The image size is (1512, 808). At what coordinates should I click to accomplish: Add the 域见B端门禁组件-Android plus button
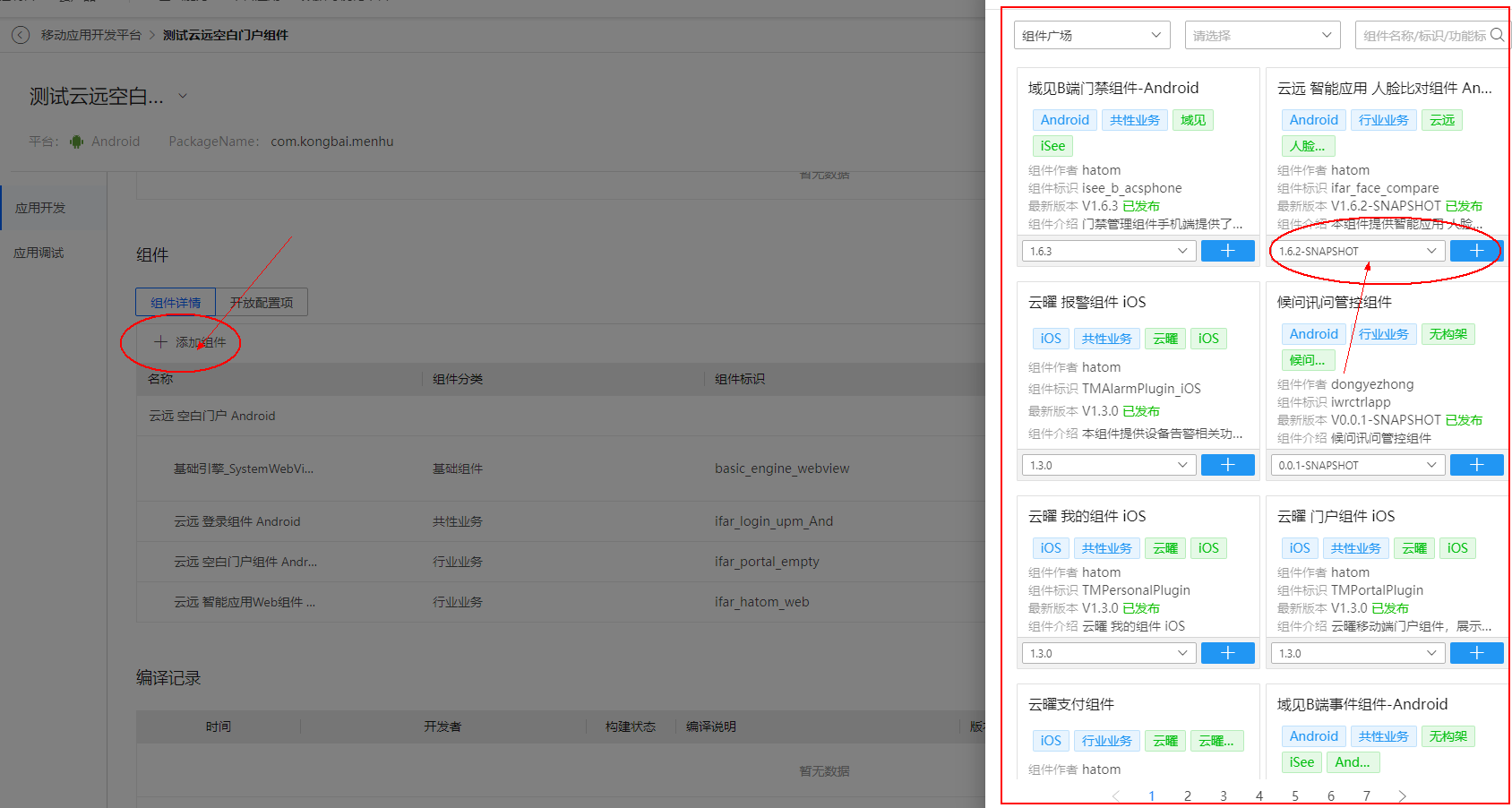[x=1227, y=251]
